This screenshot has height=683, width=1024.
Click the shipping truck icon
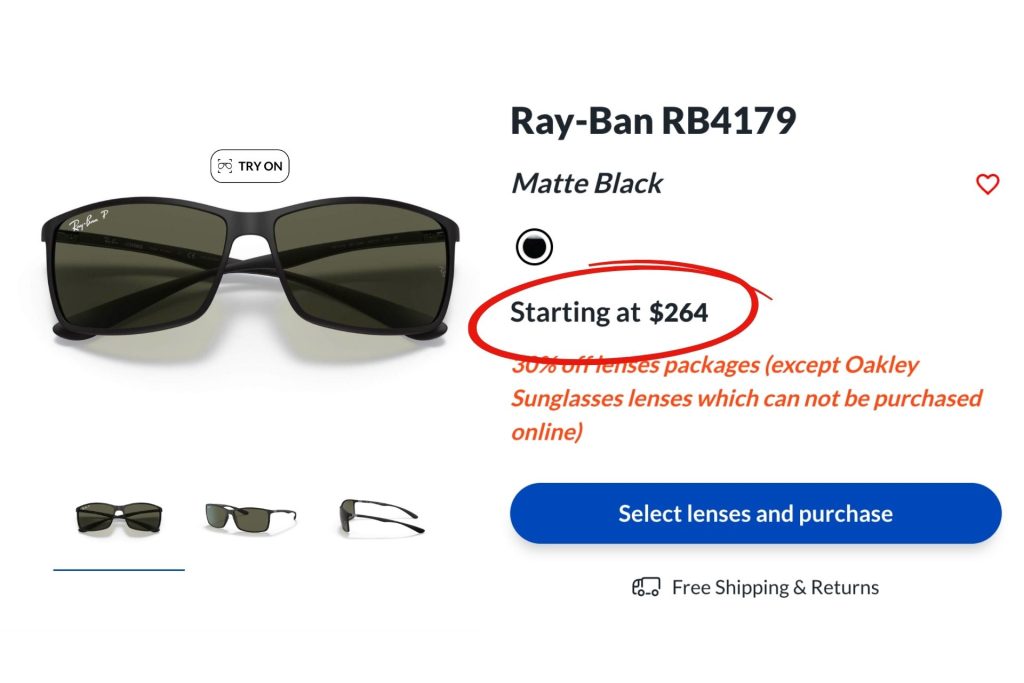click(646, 587)
